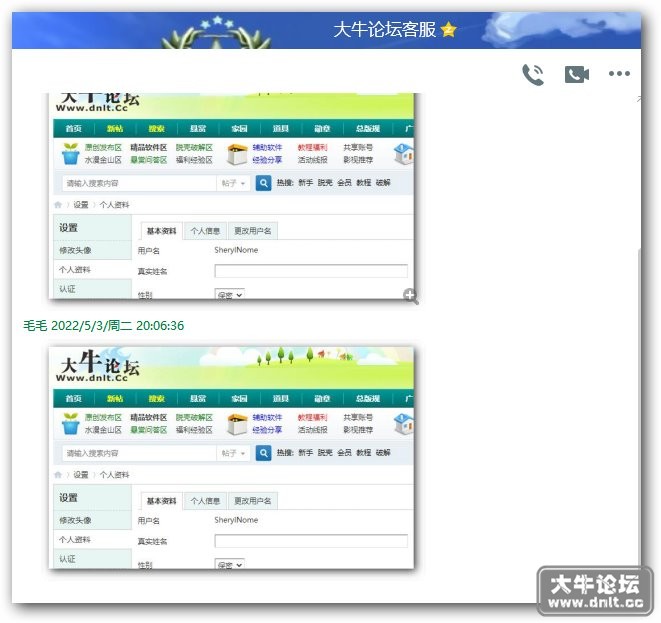661x623 pixels.
Task: Click 真实姓名 field in image above 毛毛's timestamp
Action: coord(311,271)
